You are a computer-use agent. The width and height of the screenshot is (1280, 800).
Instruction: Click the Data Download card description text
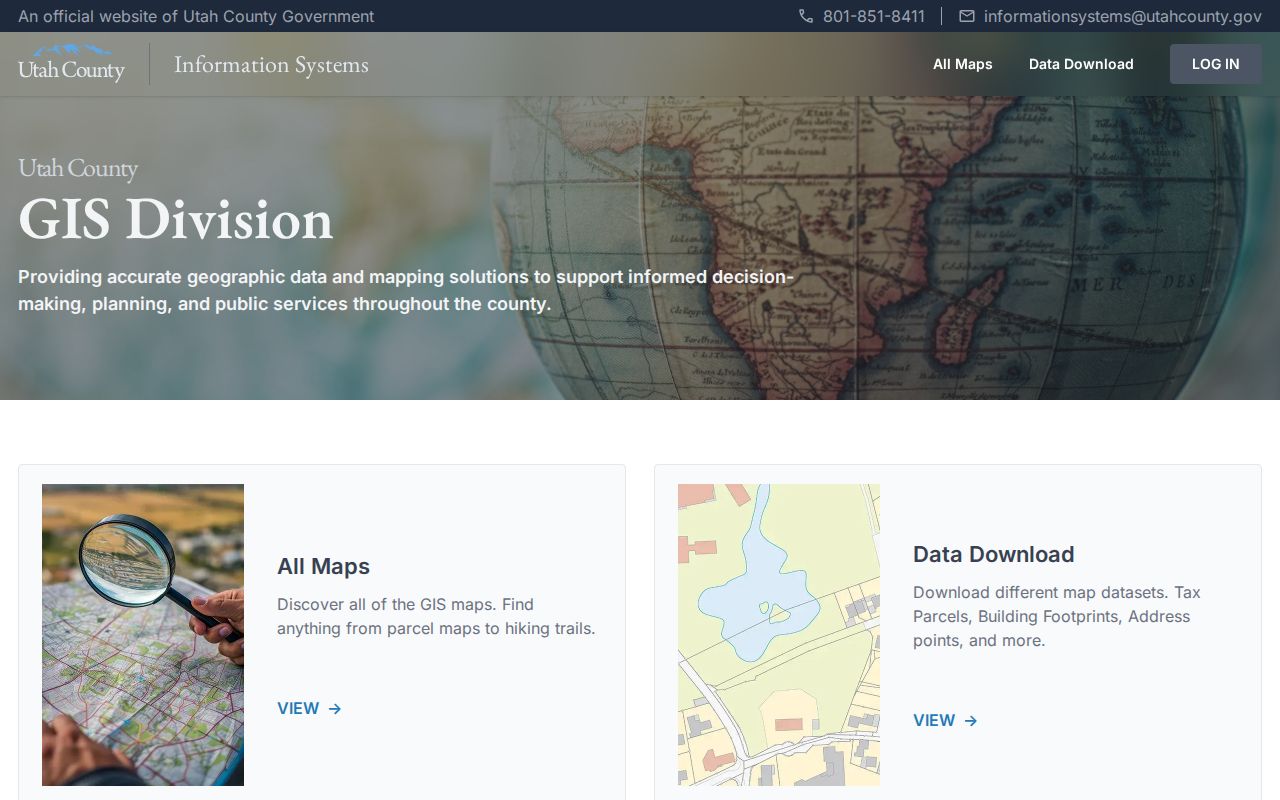point(1057,616)
